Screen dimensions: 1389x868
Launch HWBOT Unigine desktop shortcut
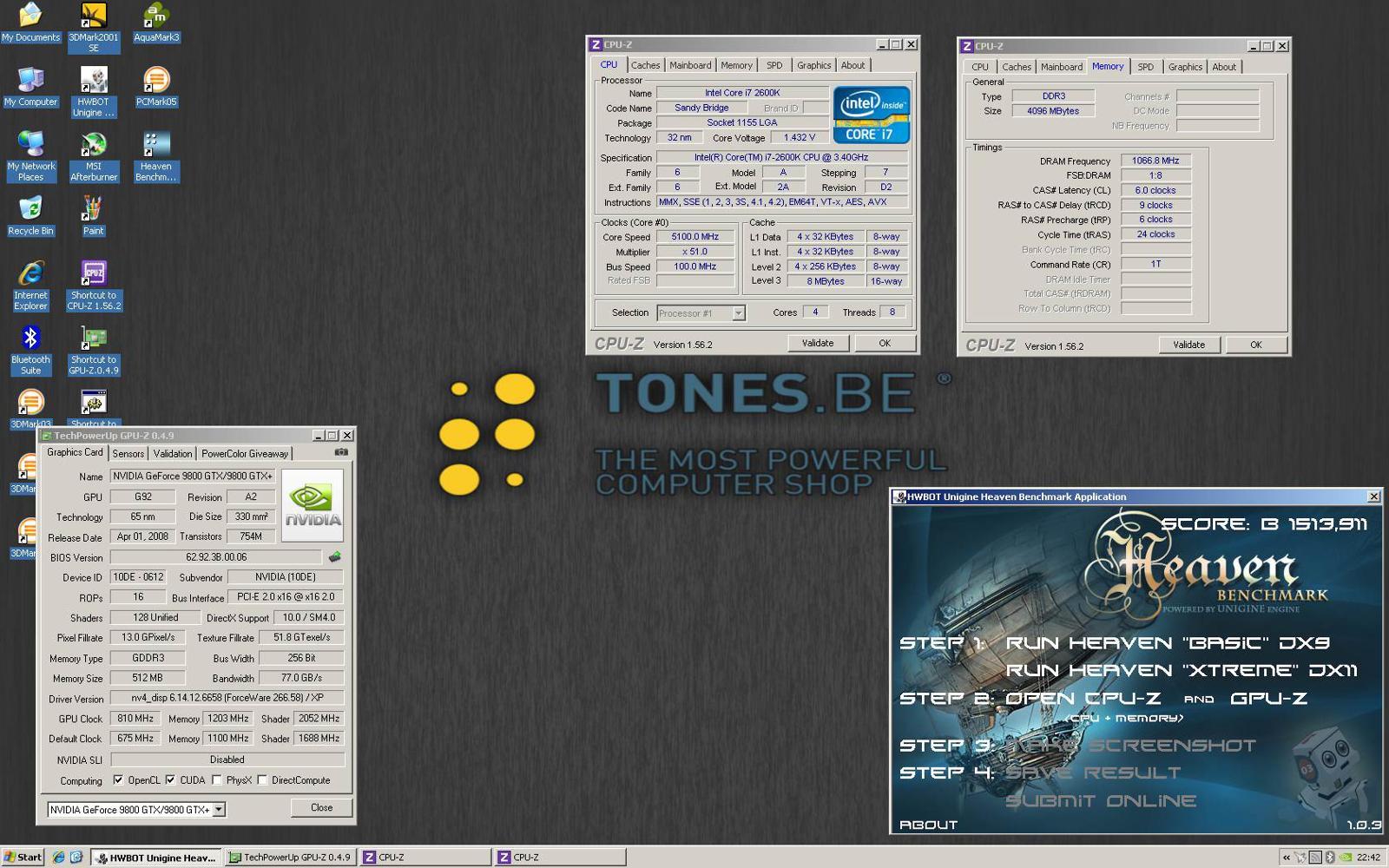point(93,92)
